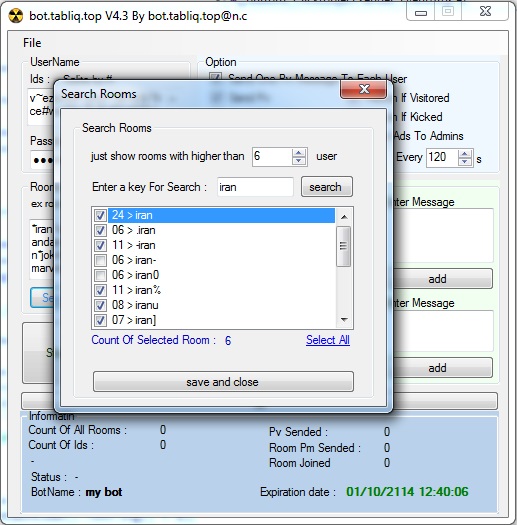
Task: Decrease the minimum user count spinner
Action: click(299, 161)
